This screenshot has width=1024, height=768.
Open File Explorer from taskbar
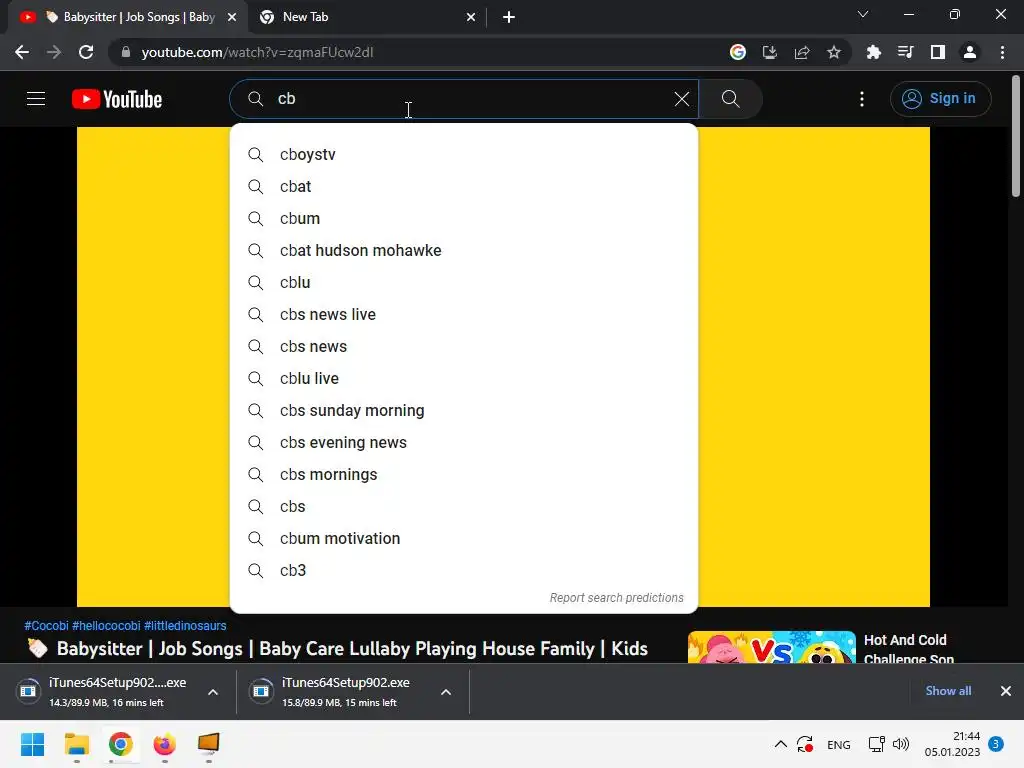77,744
